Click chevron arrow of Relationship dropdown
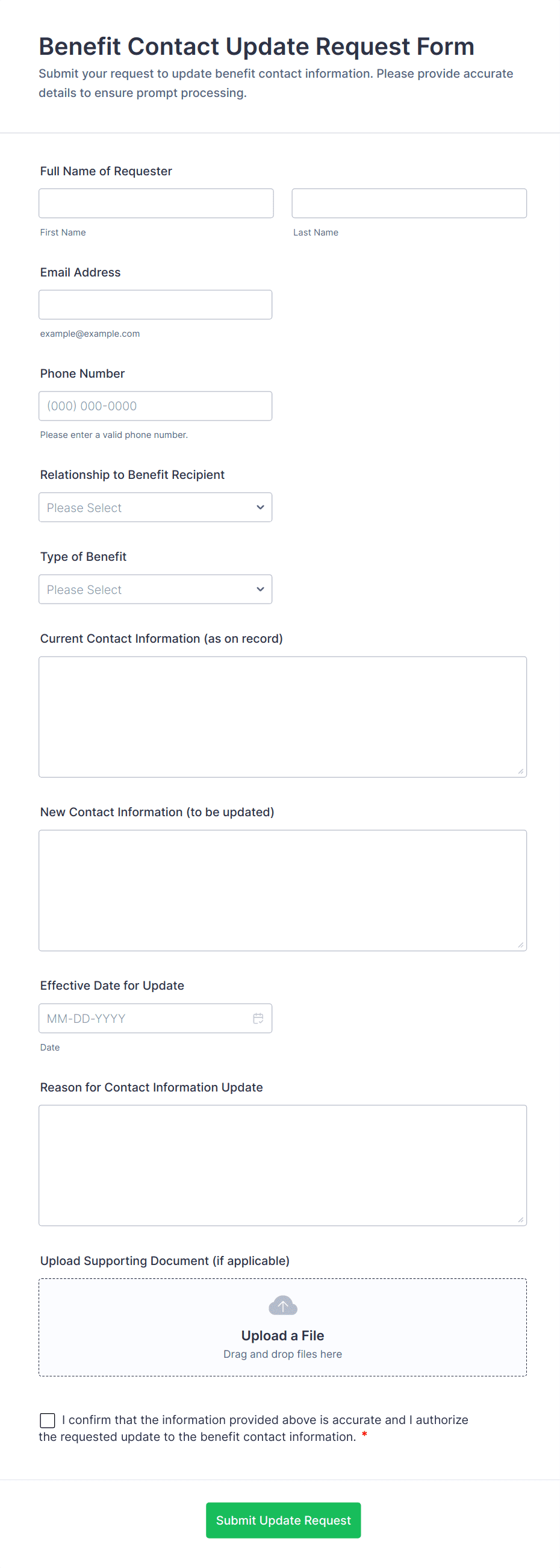 point(261,507)
